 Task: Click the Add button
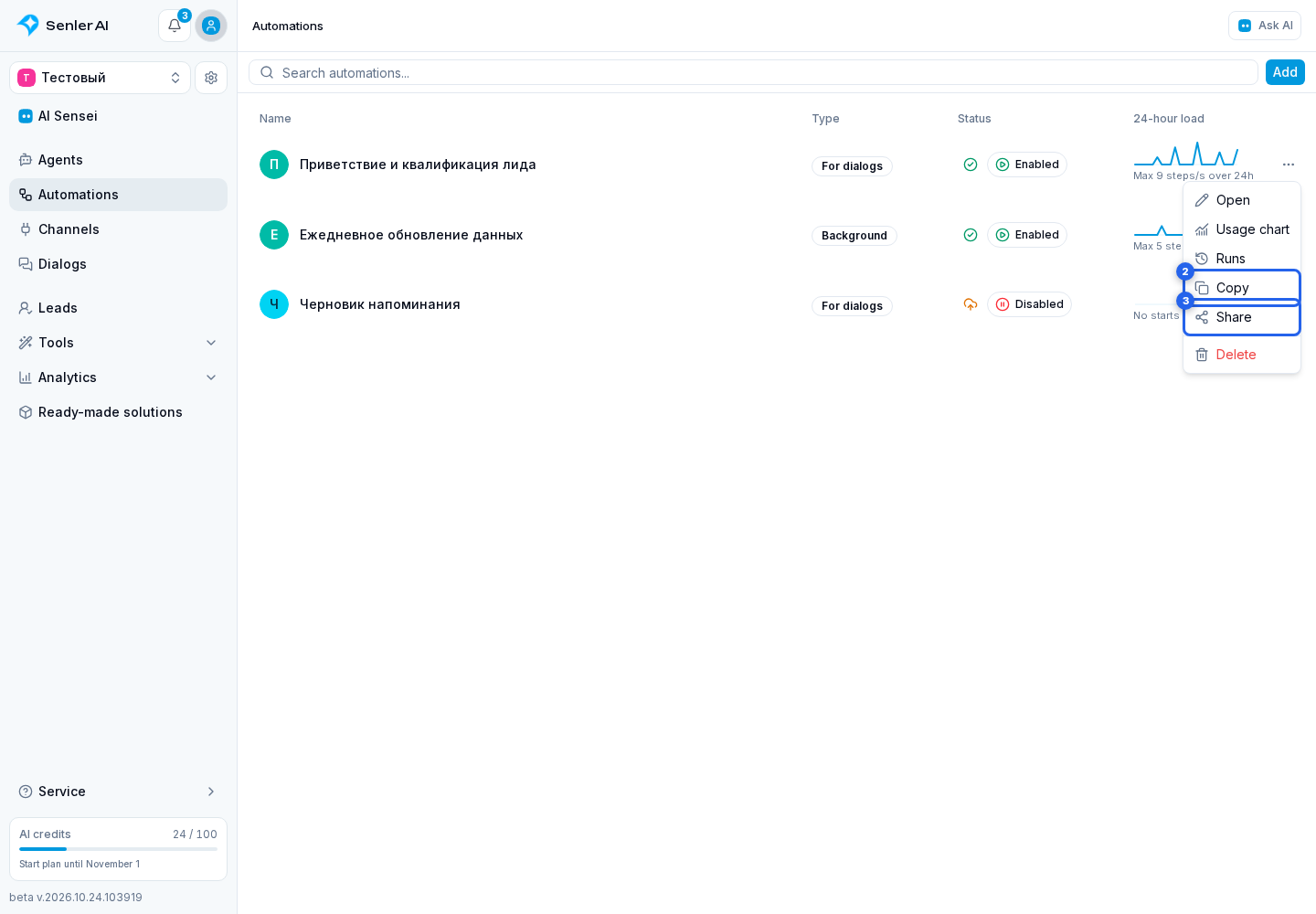1285,72
